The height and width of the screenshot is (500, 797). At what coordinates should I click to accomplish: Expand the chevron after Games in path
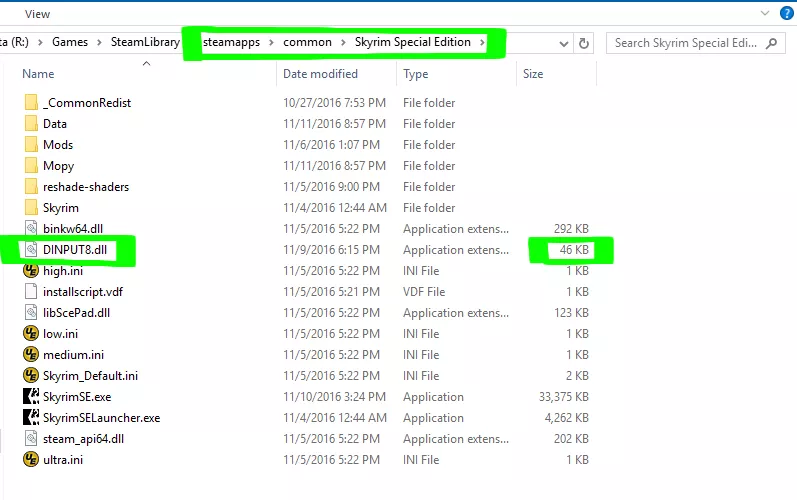[99, 42]
